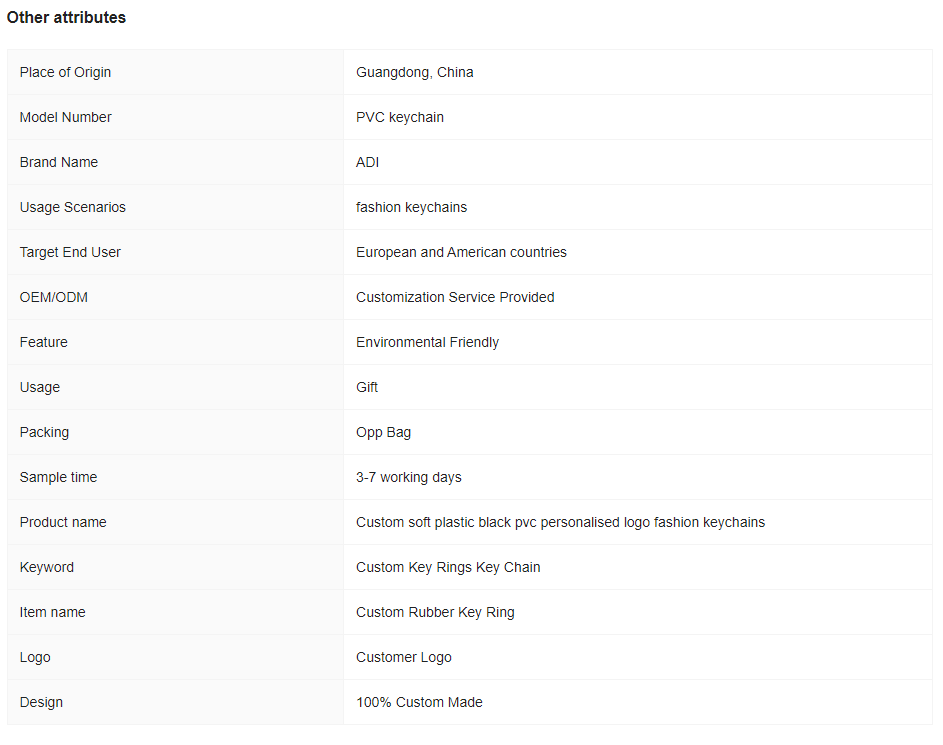Screen dimensions: 943x745
Task: Click the fashion keychains value
Action: pos(411,207)
